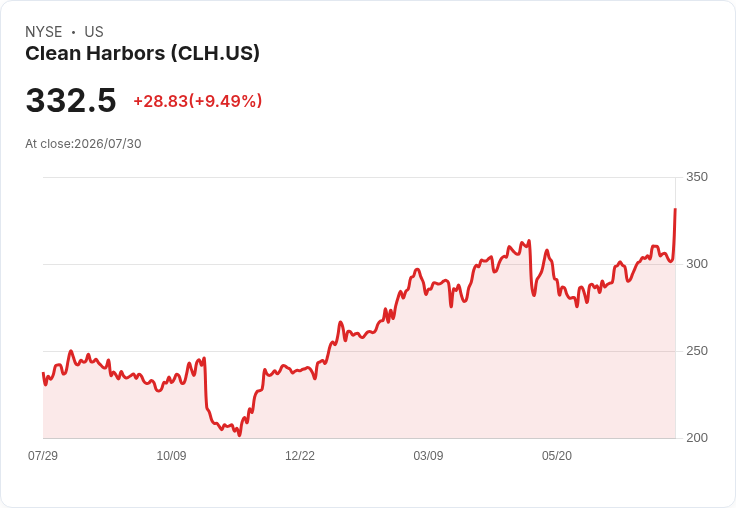The height and width of the screenshot is (508, 736).
Task: Click the 332.5 current price
Action: 71,100
